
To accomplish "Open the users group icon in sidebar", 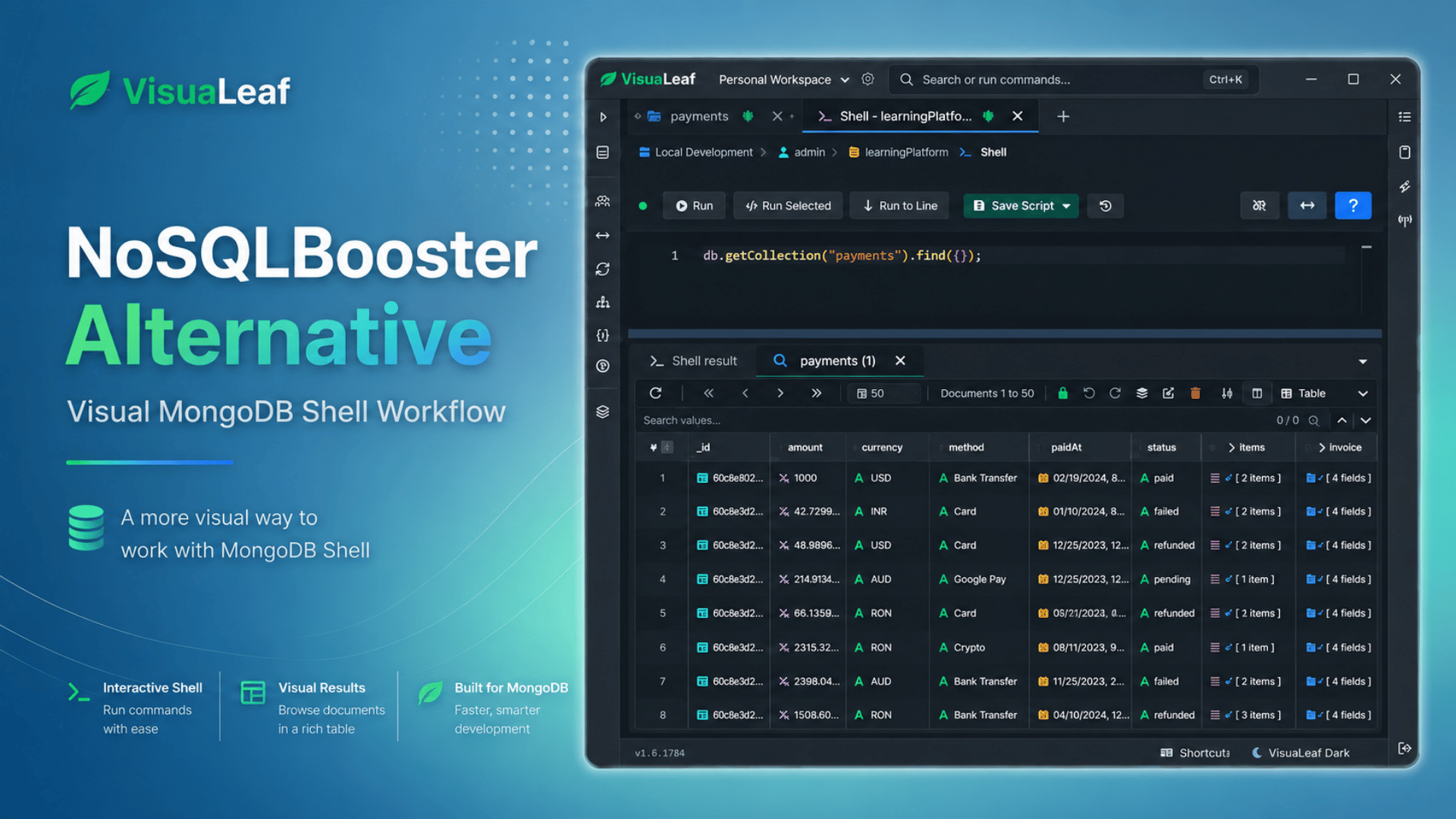I will click(x=603, y=201).
